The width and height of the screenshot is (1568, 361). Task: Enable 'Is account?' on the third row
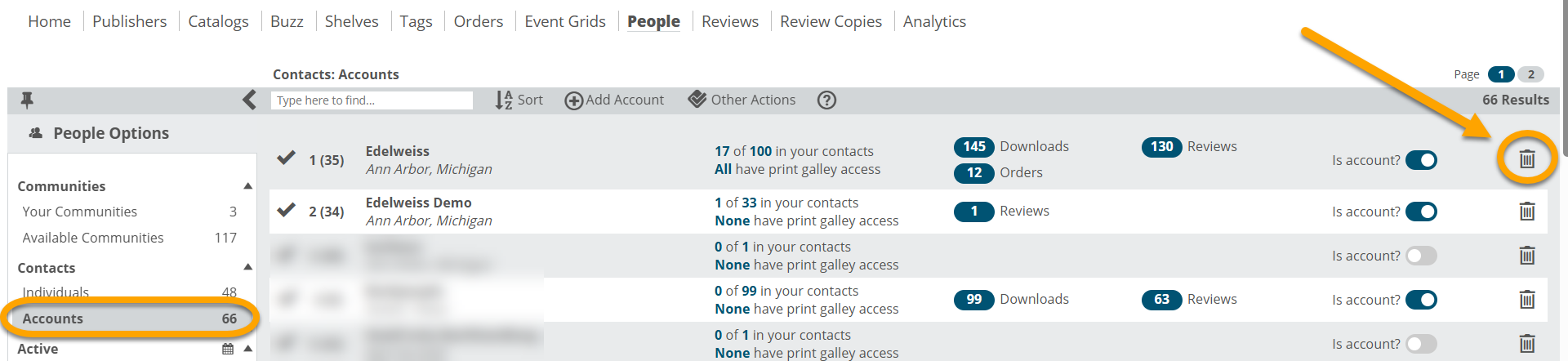pos(1421,256)
